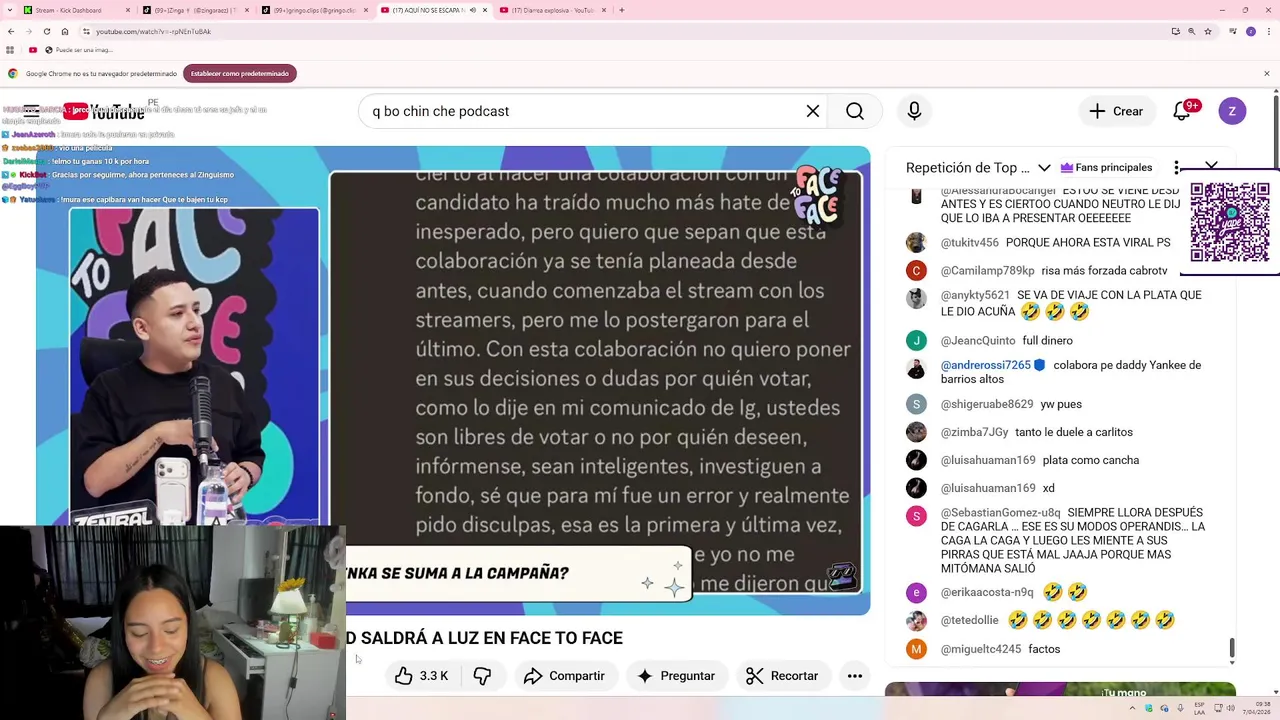Expand the chat replay mode dropdown chevron

tap(1044, 167)
